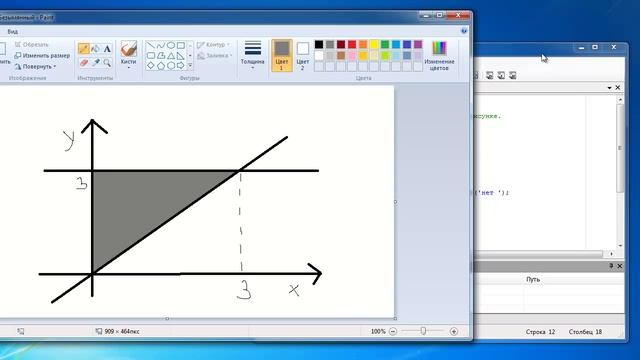Activate Цвет 2 background color button
Image resolution: width=640 pixels, height=360 pixels.
pos(302,56)
